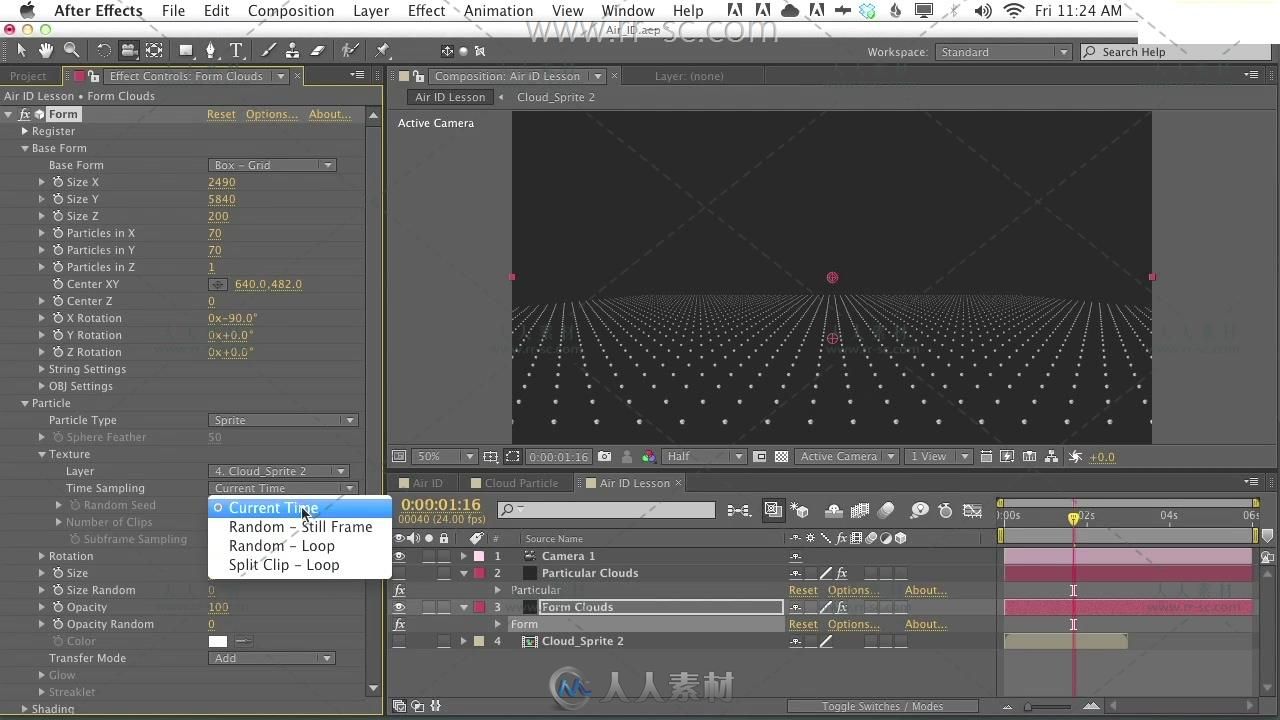Open composition mini-flowchart in timeline
The height and width of the screenshot is (720, 1280).
[738, 510]
